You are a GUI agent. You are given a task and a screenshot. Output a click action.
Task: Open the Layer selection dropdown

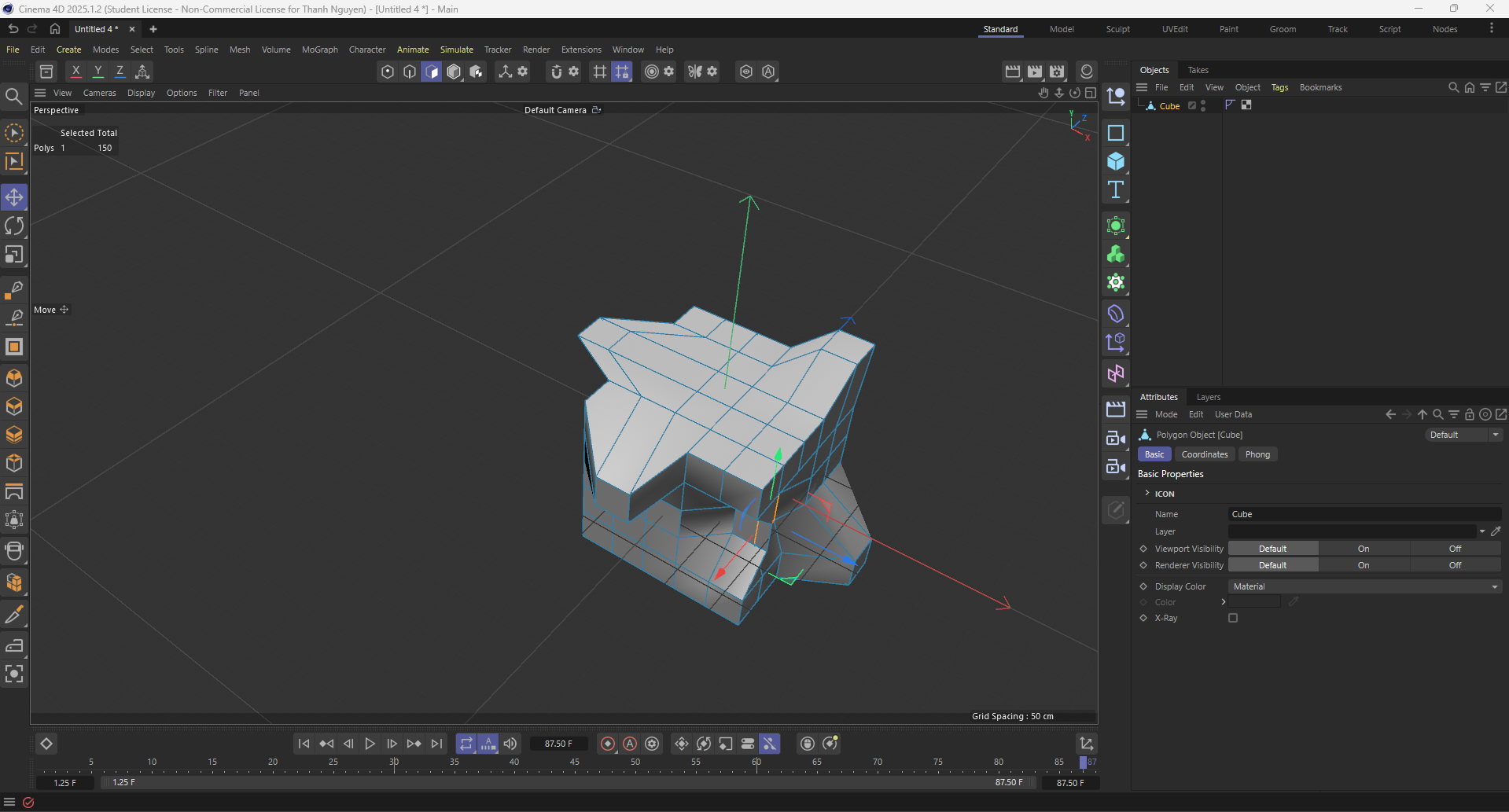coord(1481,531)
